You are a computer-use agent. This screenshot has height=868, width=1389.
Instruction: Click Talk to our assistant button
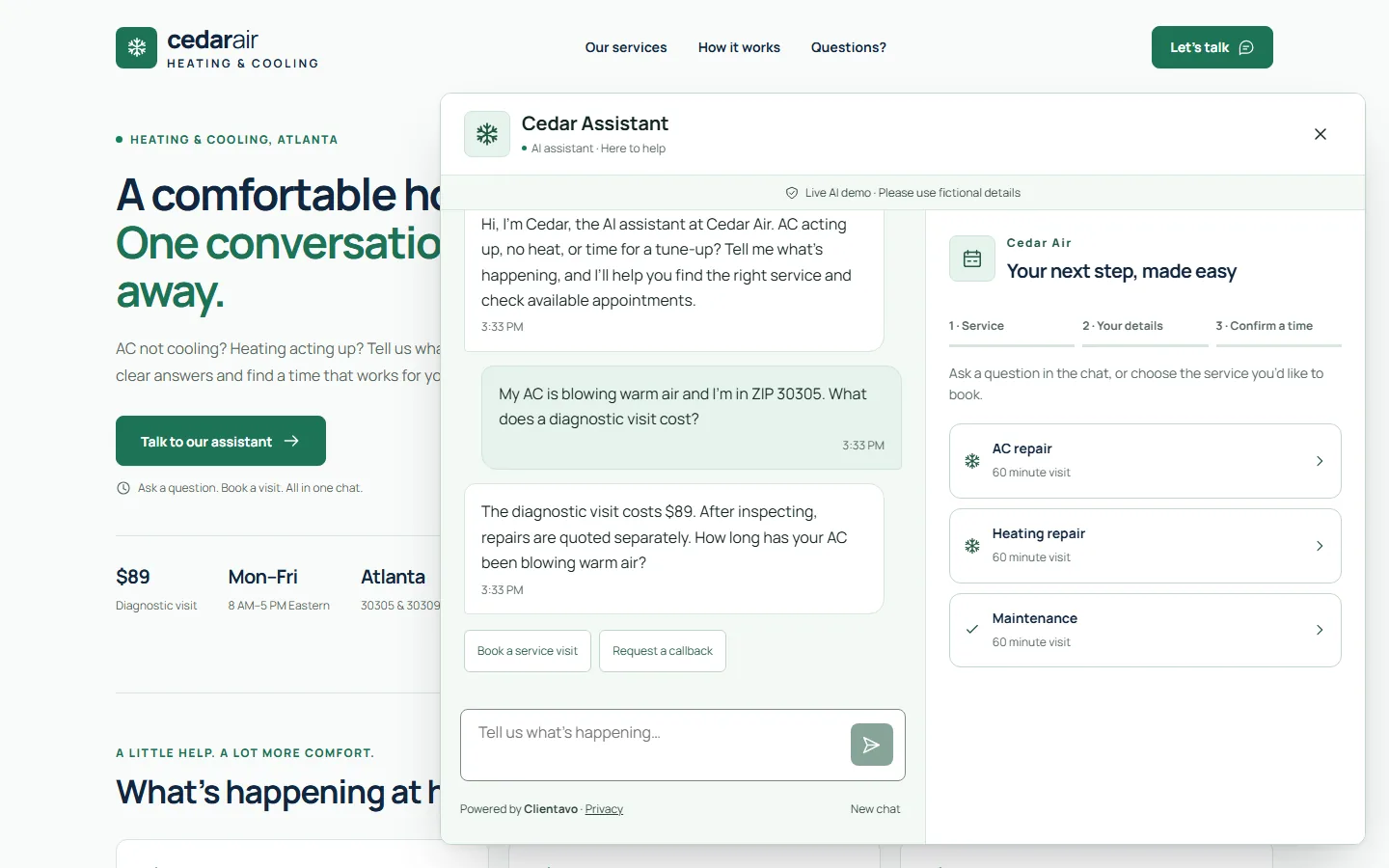coord(221,441)
